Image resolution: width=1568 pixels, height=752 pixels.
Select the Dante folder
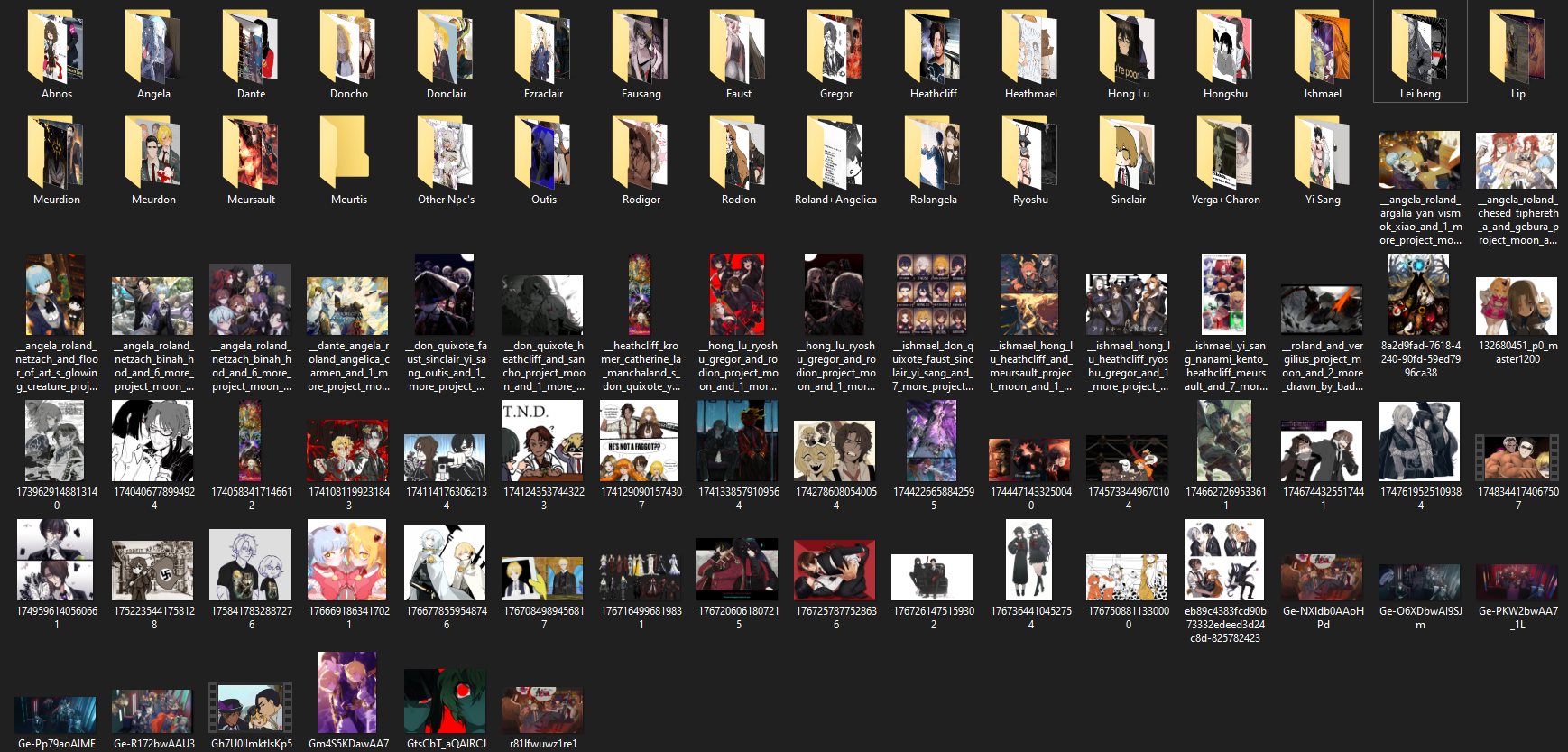pos(251,47)
